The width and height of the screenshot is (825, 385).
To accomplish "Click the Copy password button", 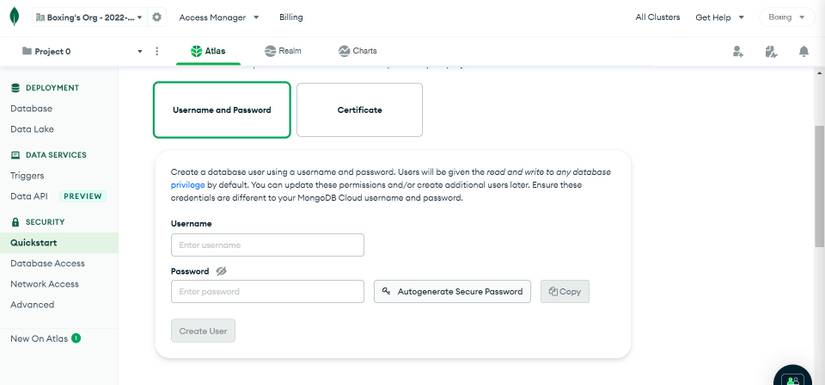I will pyautogui.click(x=565, y=291).
